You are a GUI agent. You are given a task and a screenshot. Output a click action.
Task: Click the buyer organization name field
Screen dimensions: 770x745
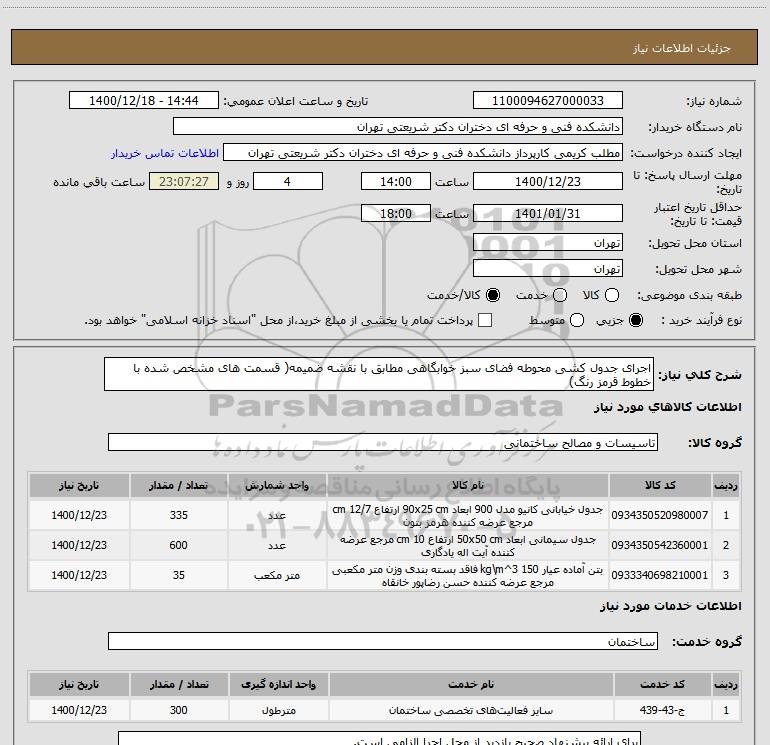398,127
